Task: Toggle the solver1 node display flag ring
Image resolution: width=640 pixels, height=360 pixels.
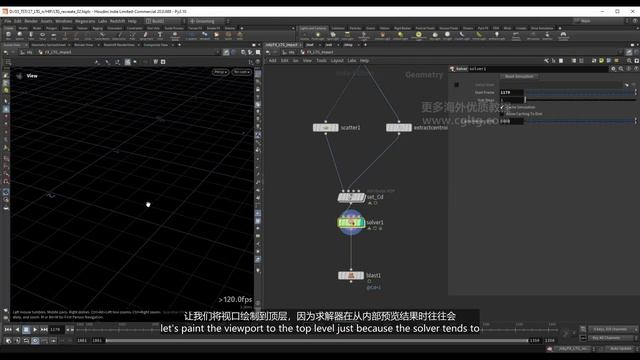Action: pos(351,222)
